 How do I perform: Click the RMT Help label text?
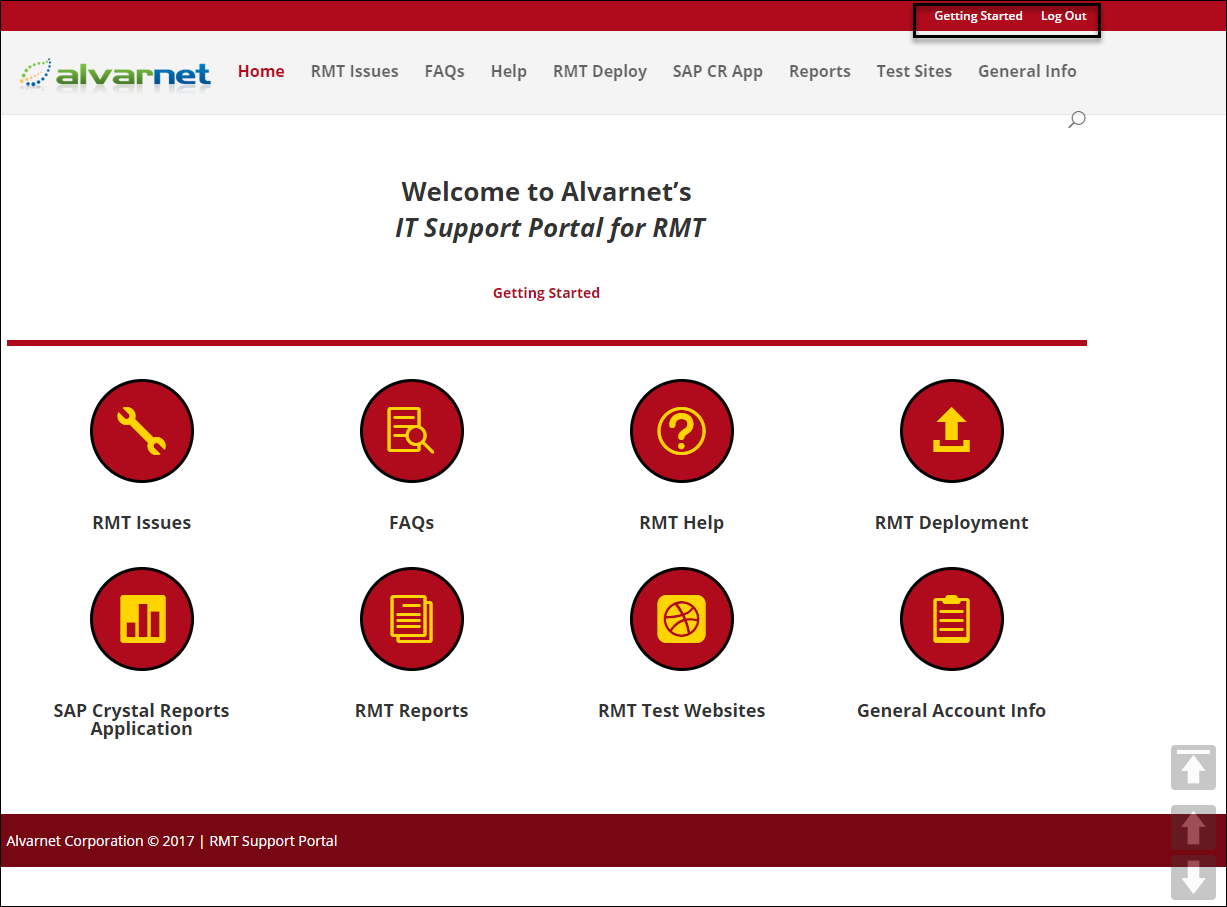[682, 522]
